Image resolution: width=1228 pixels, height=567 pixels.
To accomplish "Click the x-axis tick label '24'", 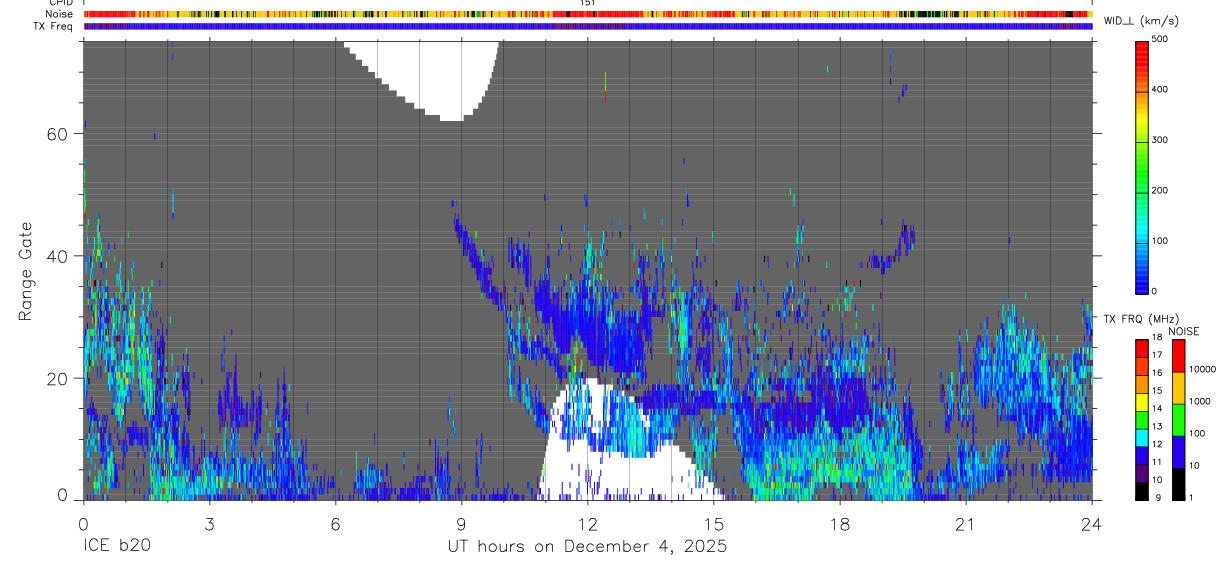I will (x=1091, y=523).
